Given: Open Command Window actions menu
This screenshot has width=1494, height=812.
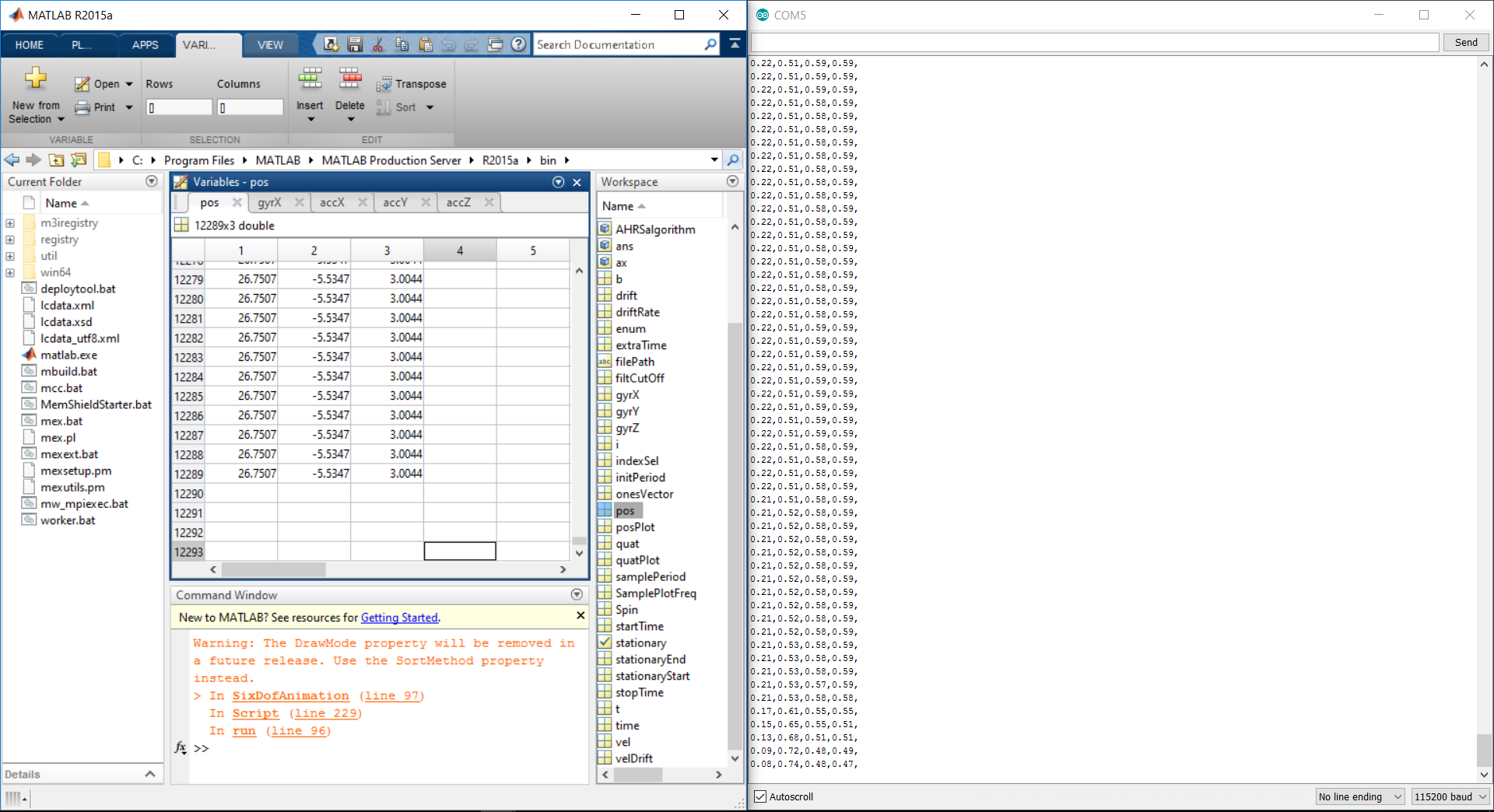Looking at the screenshot, I should pos(577,594).
